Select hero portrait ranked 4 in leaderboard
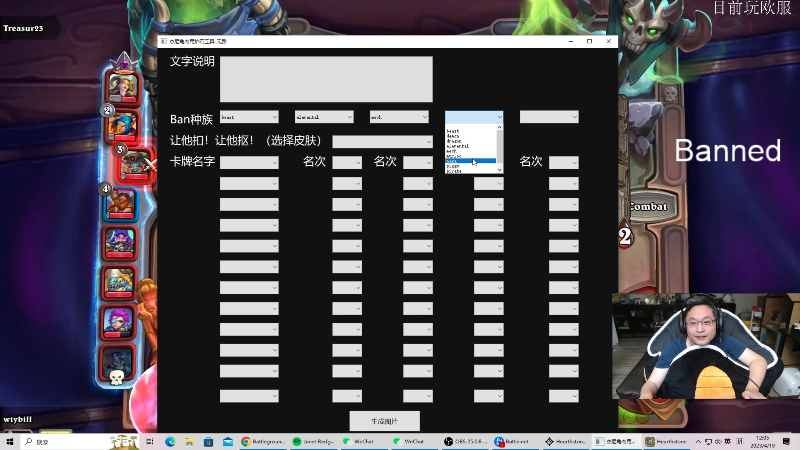 coord(121,204)
